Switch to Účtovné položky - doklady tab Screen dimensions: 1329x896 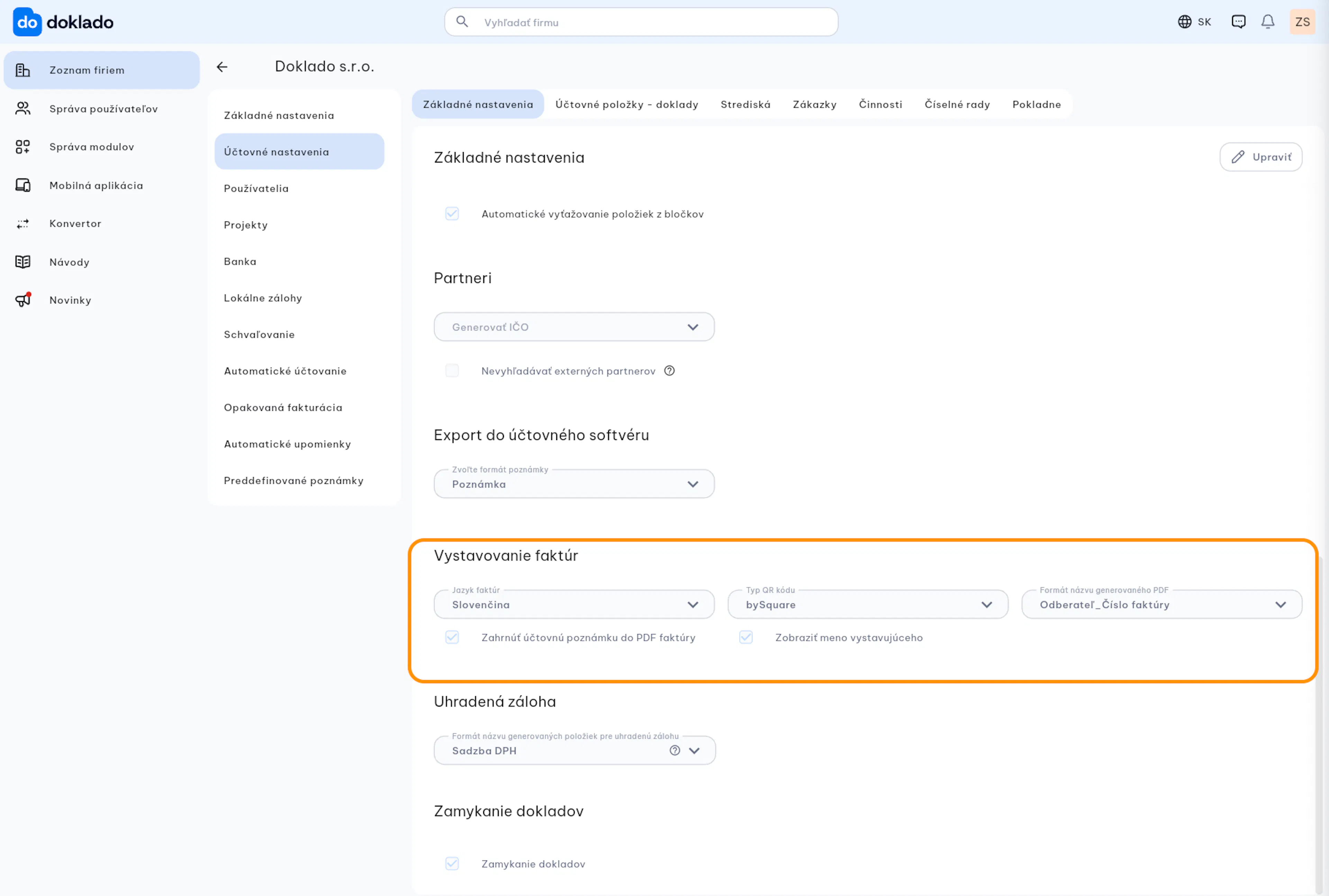point(626,104)
